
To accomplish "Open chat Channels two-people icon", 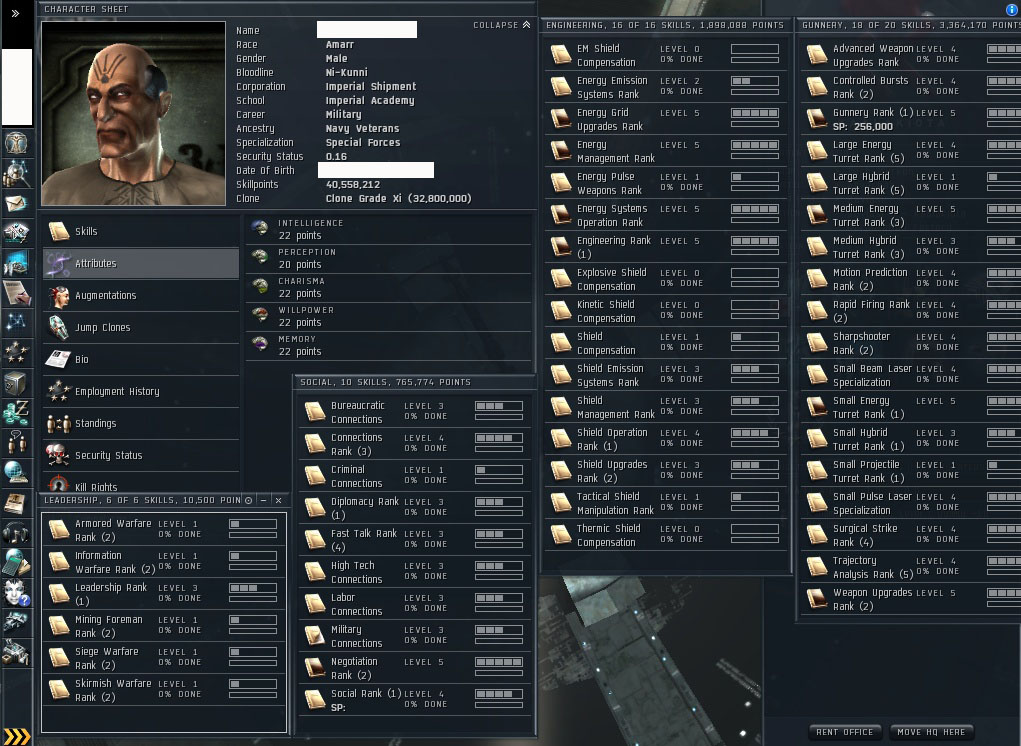I will coord(16,443).
